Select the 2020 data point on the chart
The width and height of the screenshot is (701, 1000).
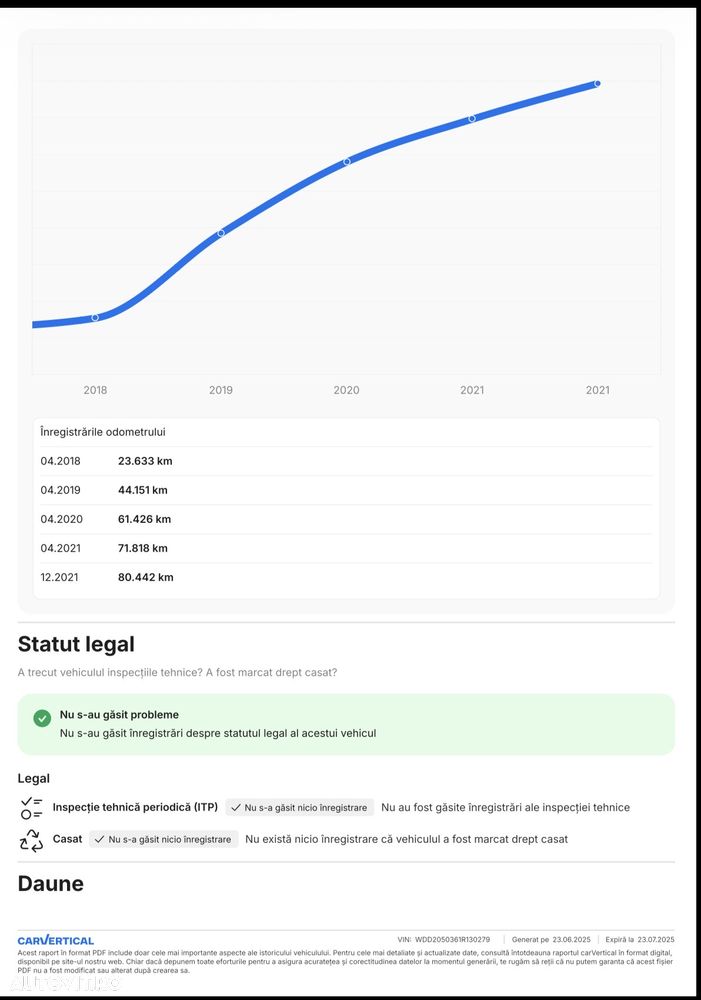(347, 161)
